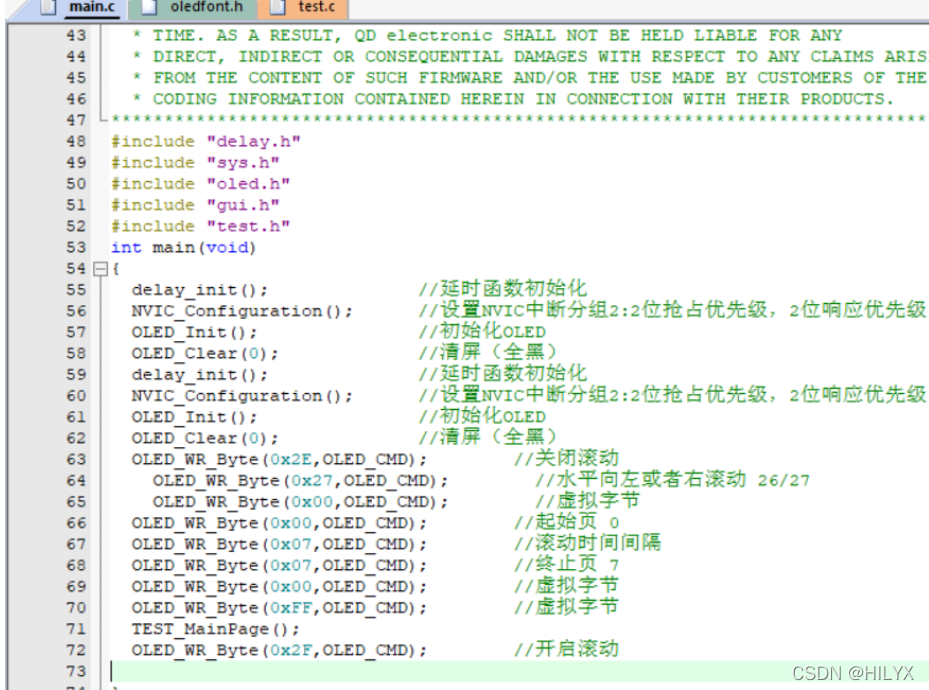Click the comment line starting with TIME. AS A RESULT
The image size is (929, 690).
point(487,36)
